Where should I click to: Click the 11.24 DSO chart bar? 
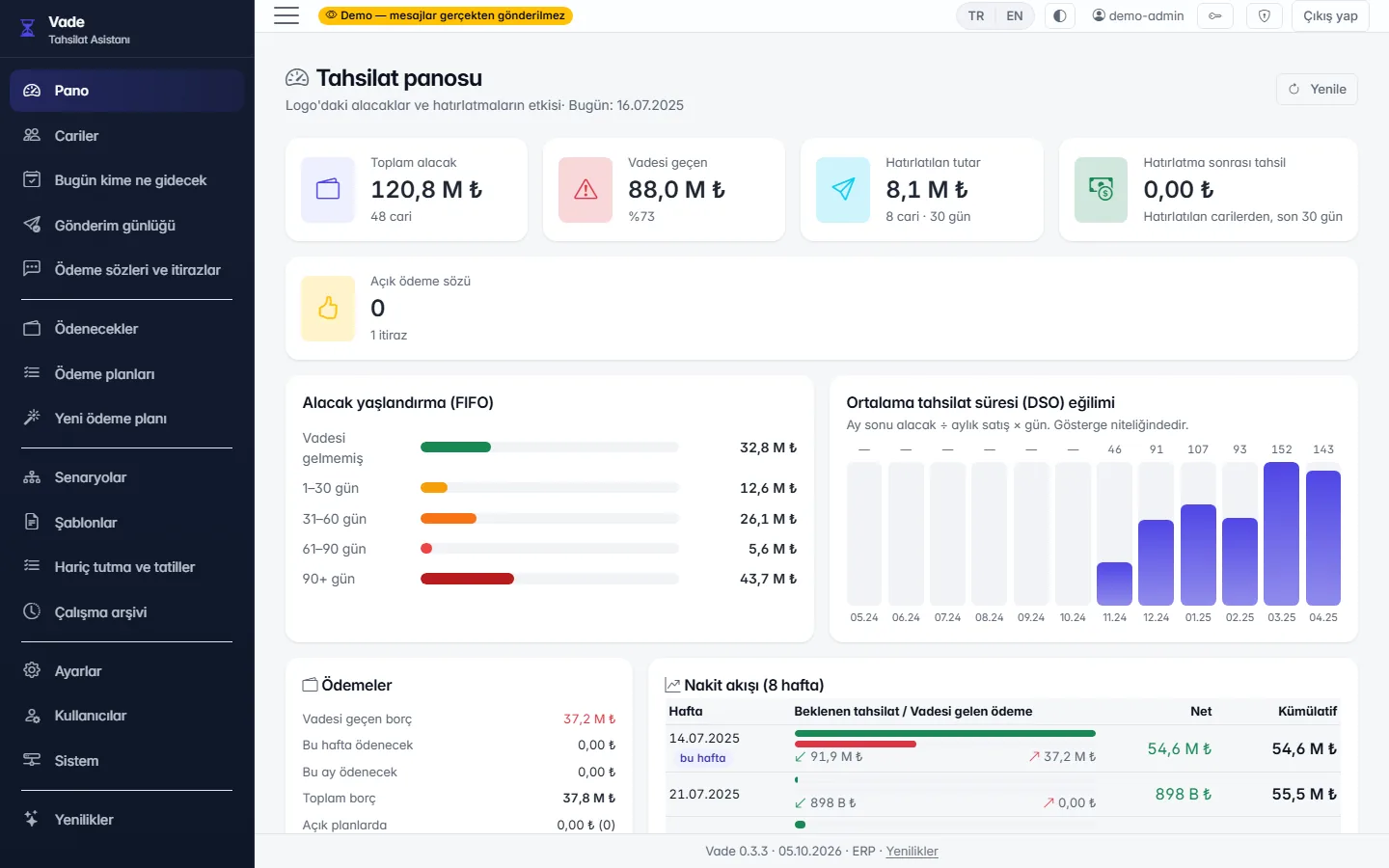1114,583
